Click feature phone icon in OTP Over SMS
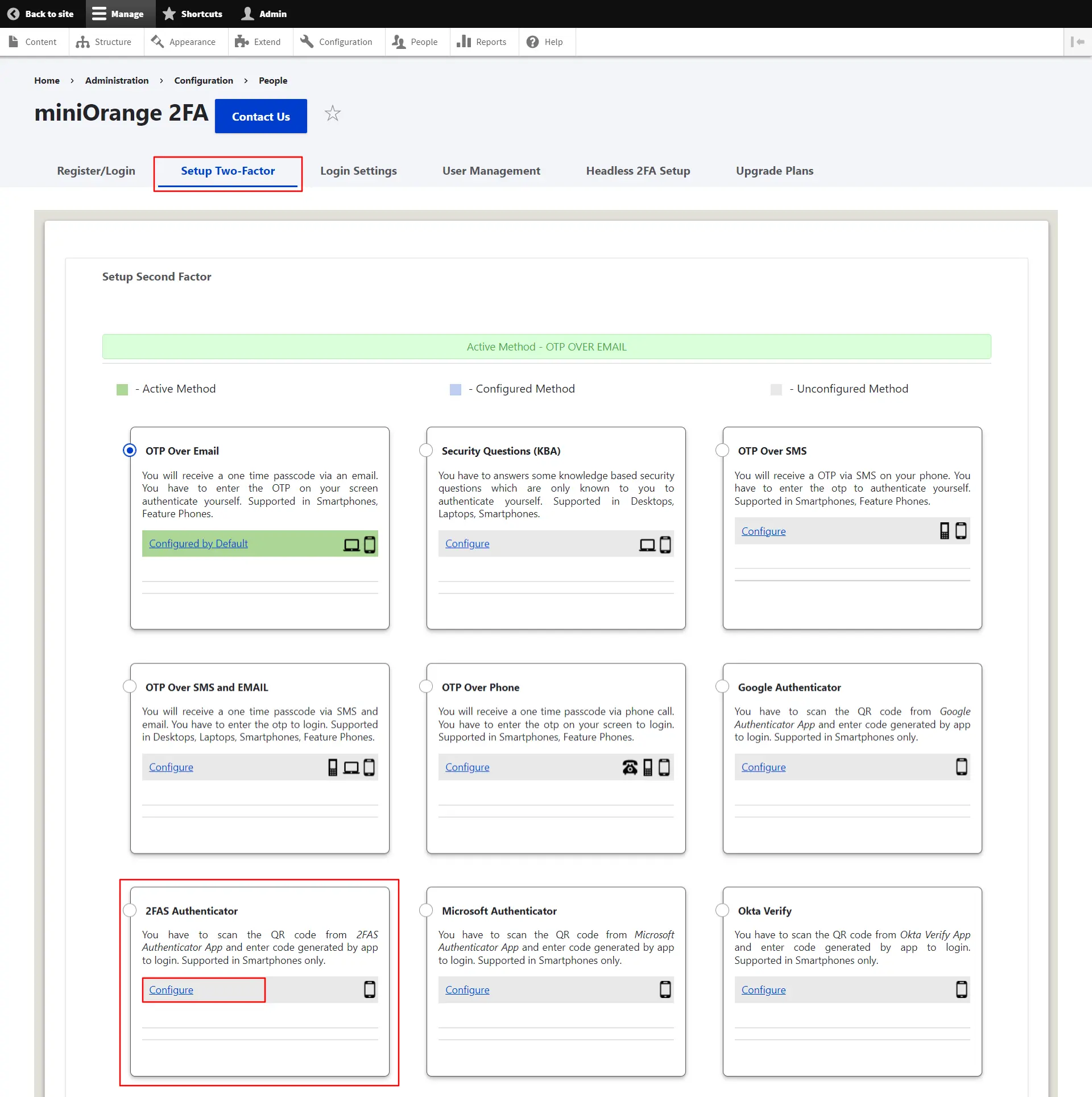 945,531
